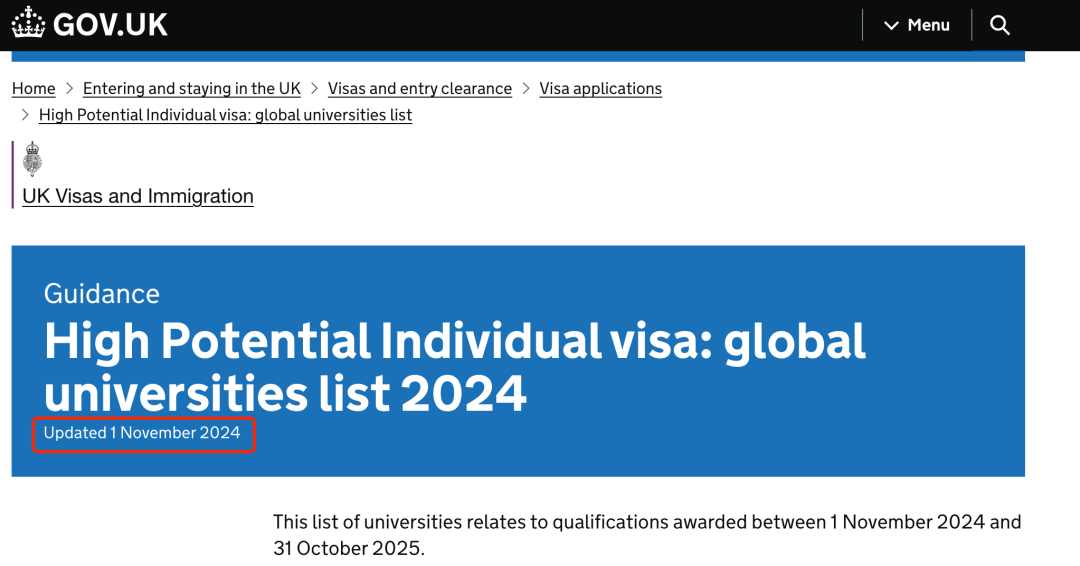This screenshot has width=1080, height=566.
Task: Open Visa applications breadcrumb link
Action: point(600,89)
